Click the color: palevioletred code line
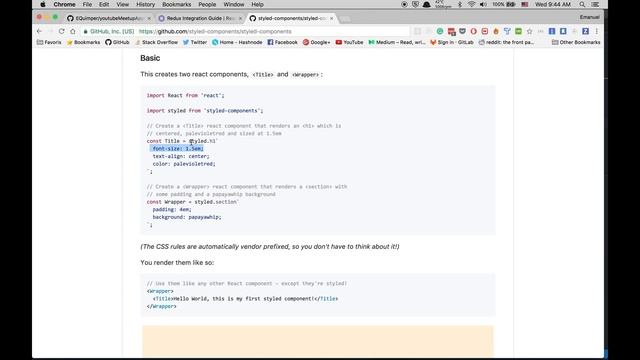This screenshot has width=640, height=360. (x=184, y=164)
